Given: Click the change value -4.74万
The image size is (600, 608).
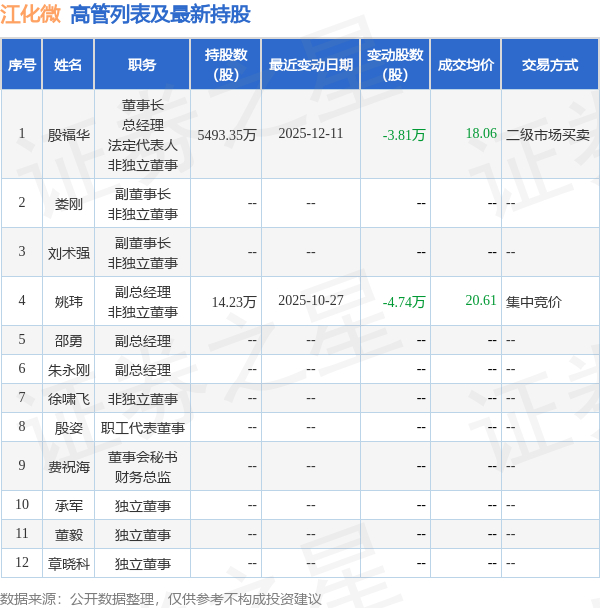Looking at the screenshot, I should pos(404,302).
